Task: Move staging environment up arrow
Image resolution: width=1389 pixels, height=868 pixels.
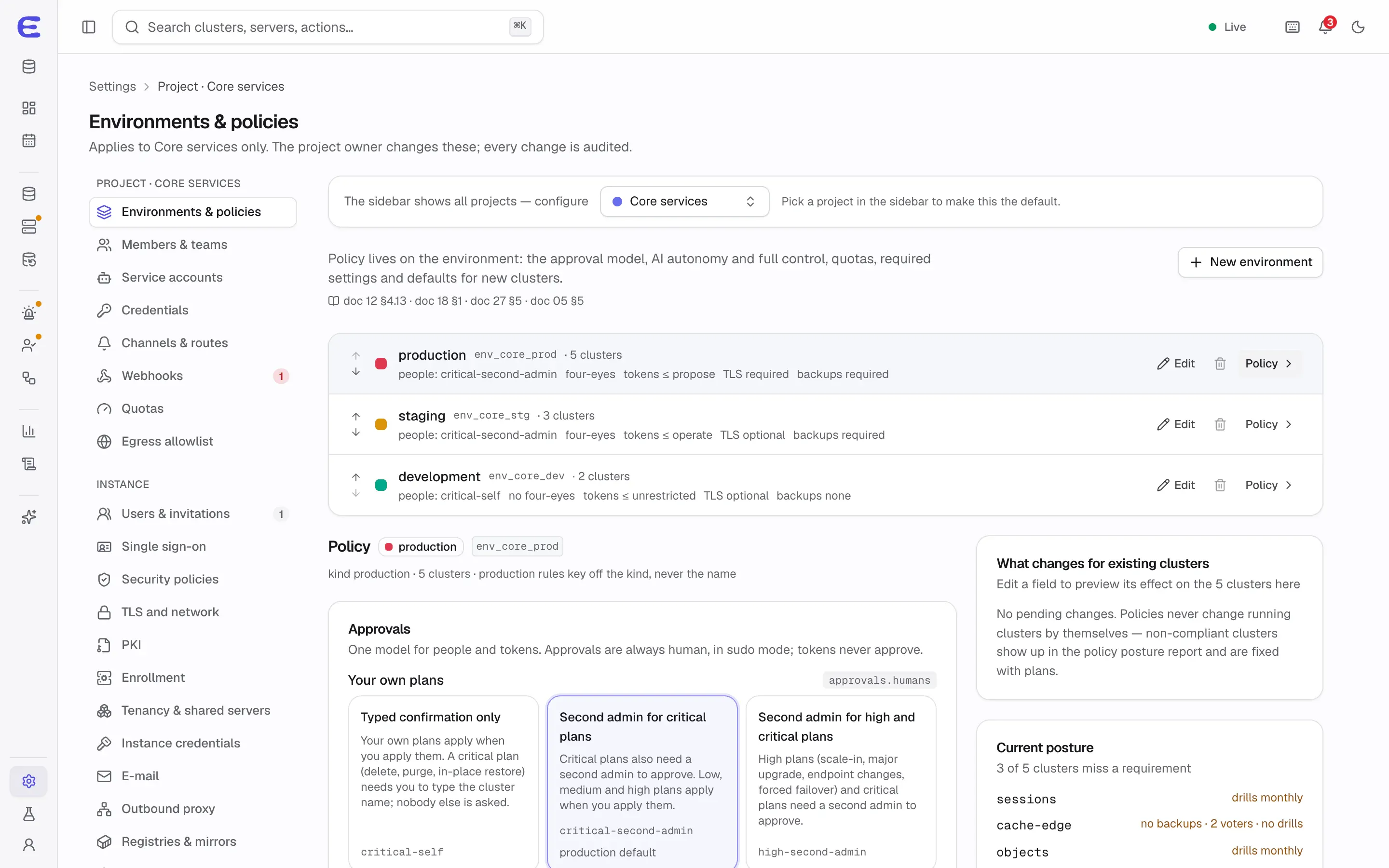Action: pyautogui.click(x=356, y=416)
